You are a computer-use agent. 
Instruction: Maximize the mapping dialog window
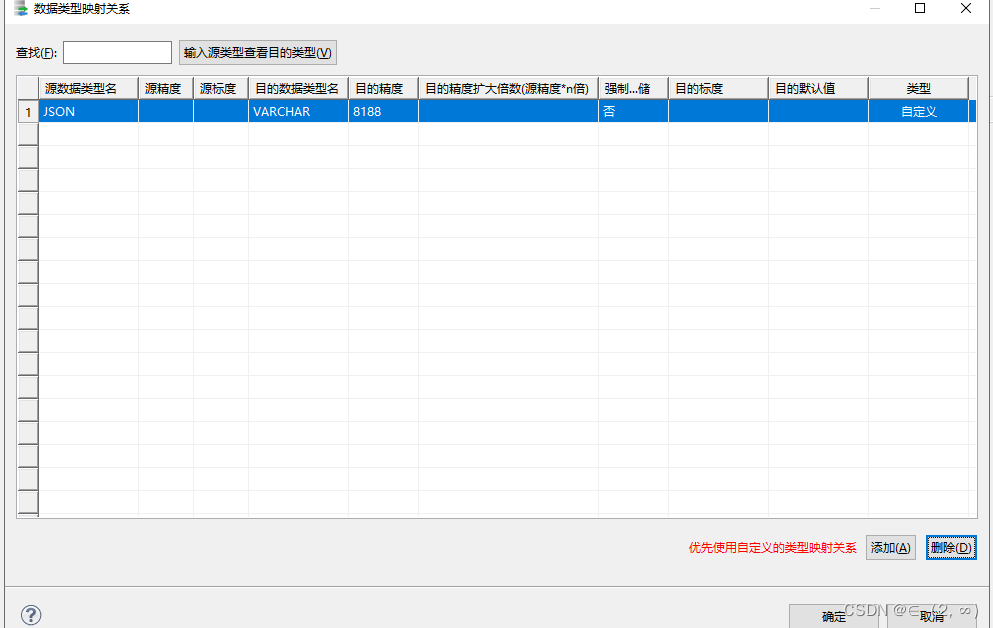(920, 8)
